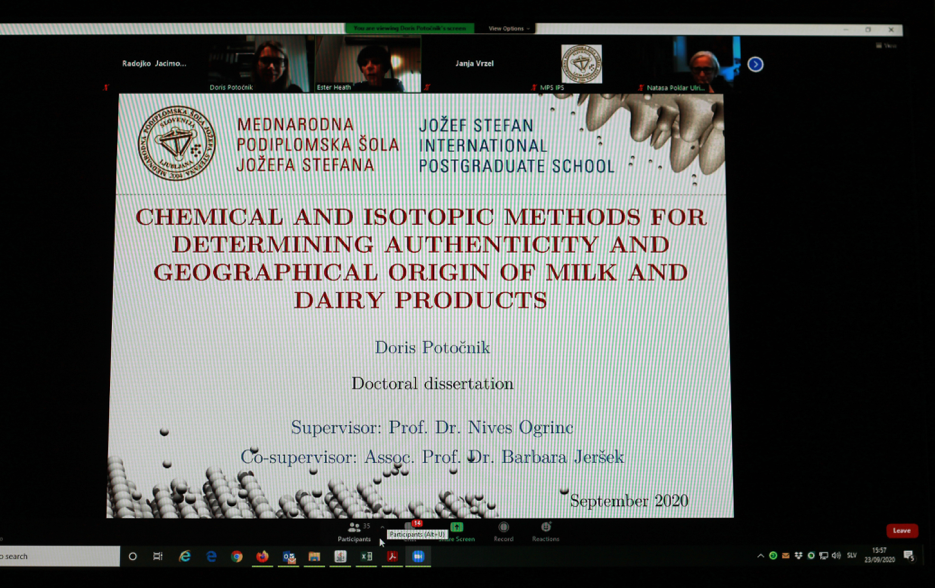Open the Participants panel
The width and height of the screenshot is (935, 588).
(354, 530)
